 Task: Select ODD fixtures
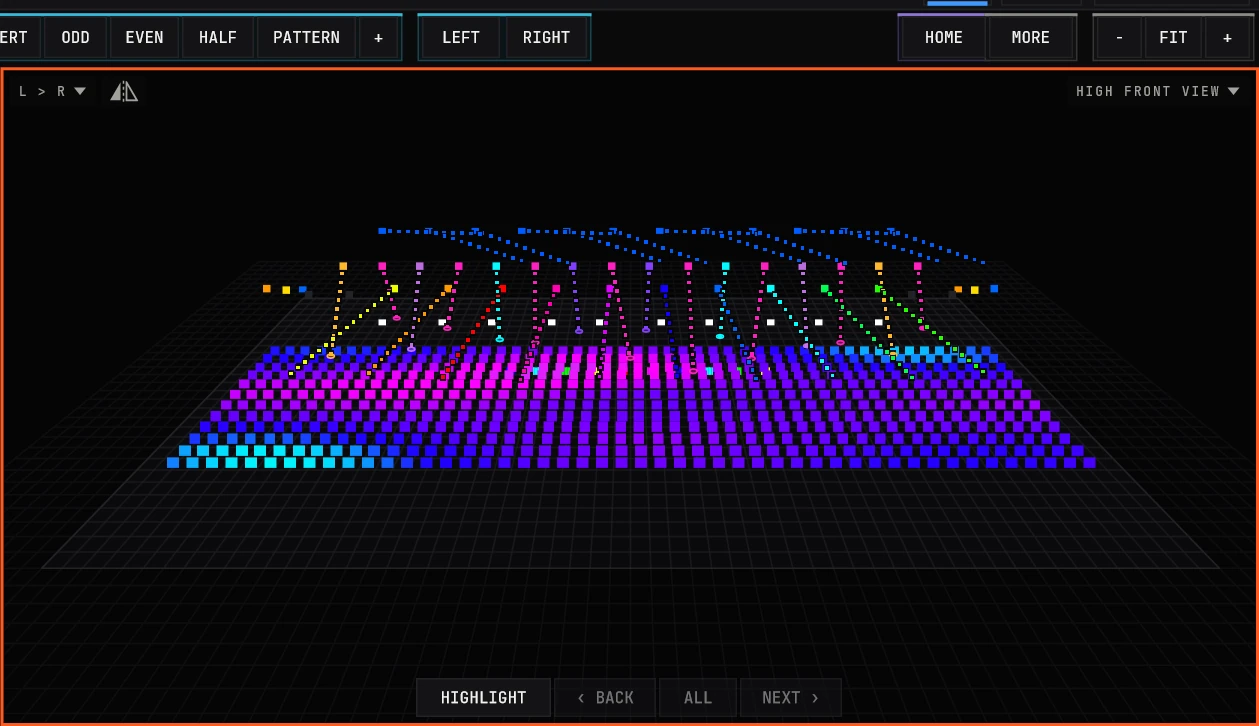coord(75,38)
